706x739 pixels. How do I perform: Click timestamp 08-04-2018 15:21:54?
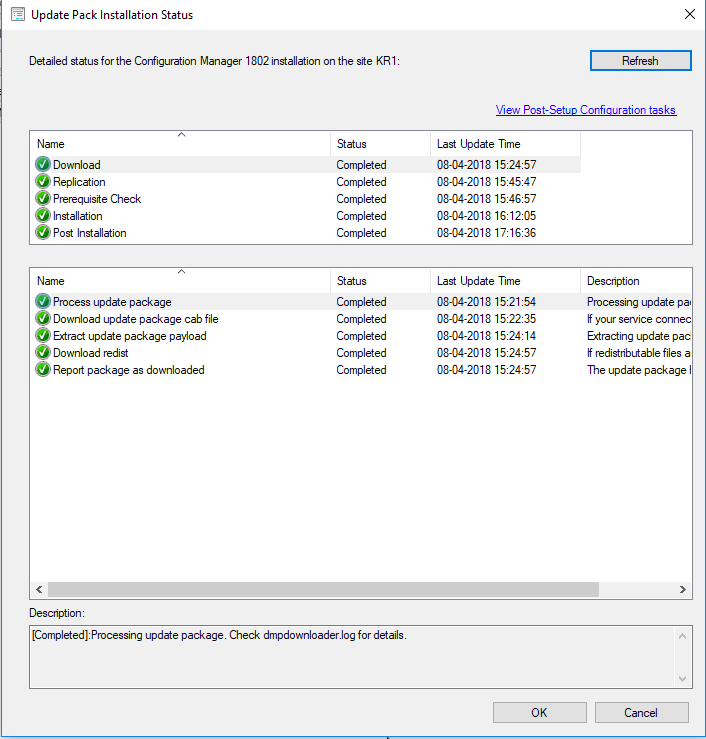coord(486,302)
